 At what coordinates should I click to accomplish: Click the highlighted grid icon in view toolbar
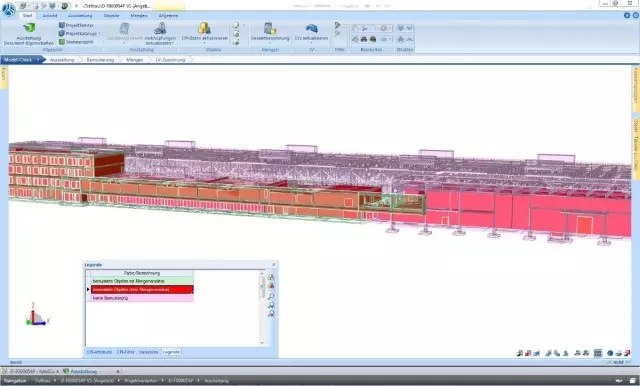(598, 353)
